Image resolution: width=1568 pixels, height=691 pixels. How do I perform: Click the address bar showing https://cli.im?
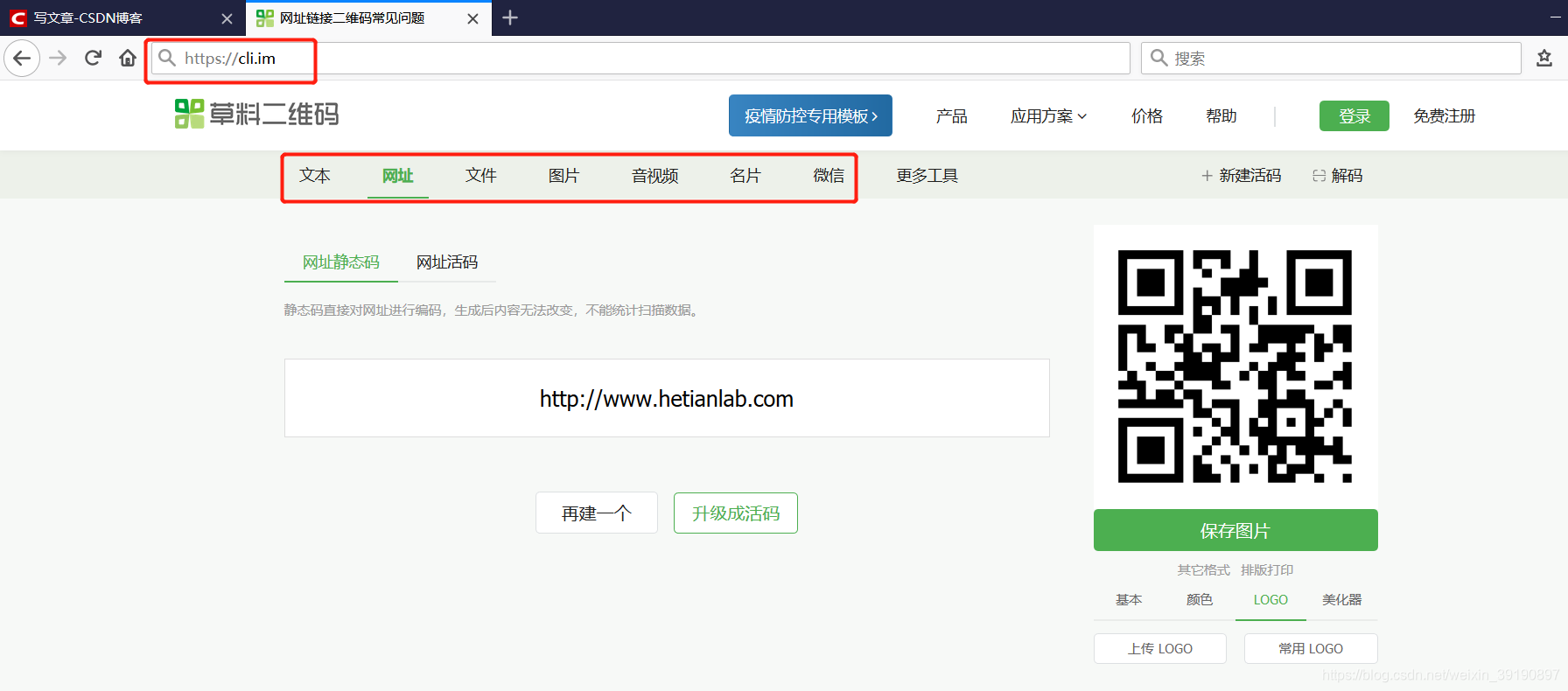(640, 59)
